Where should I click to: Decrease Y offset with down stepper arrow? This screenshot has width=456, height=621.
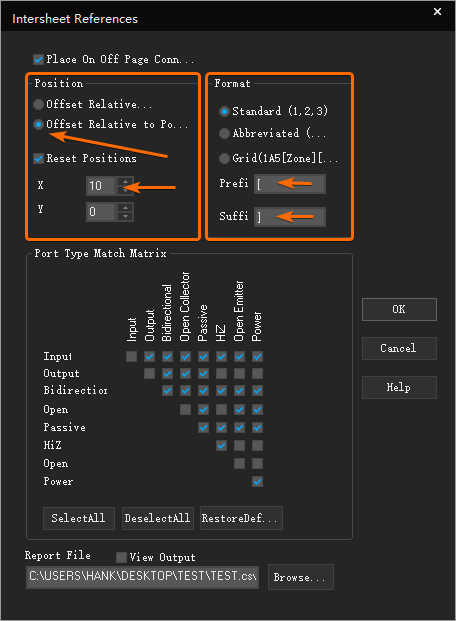[126, 216]
